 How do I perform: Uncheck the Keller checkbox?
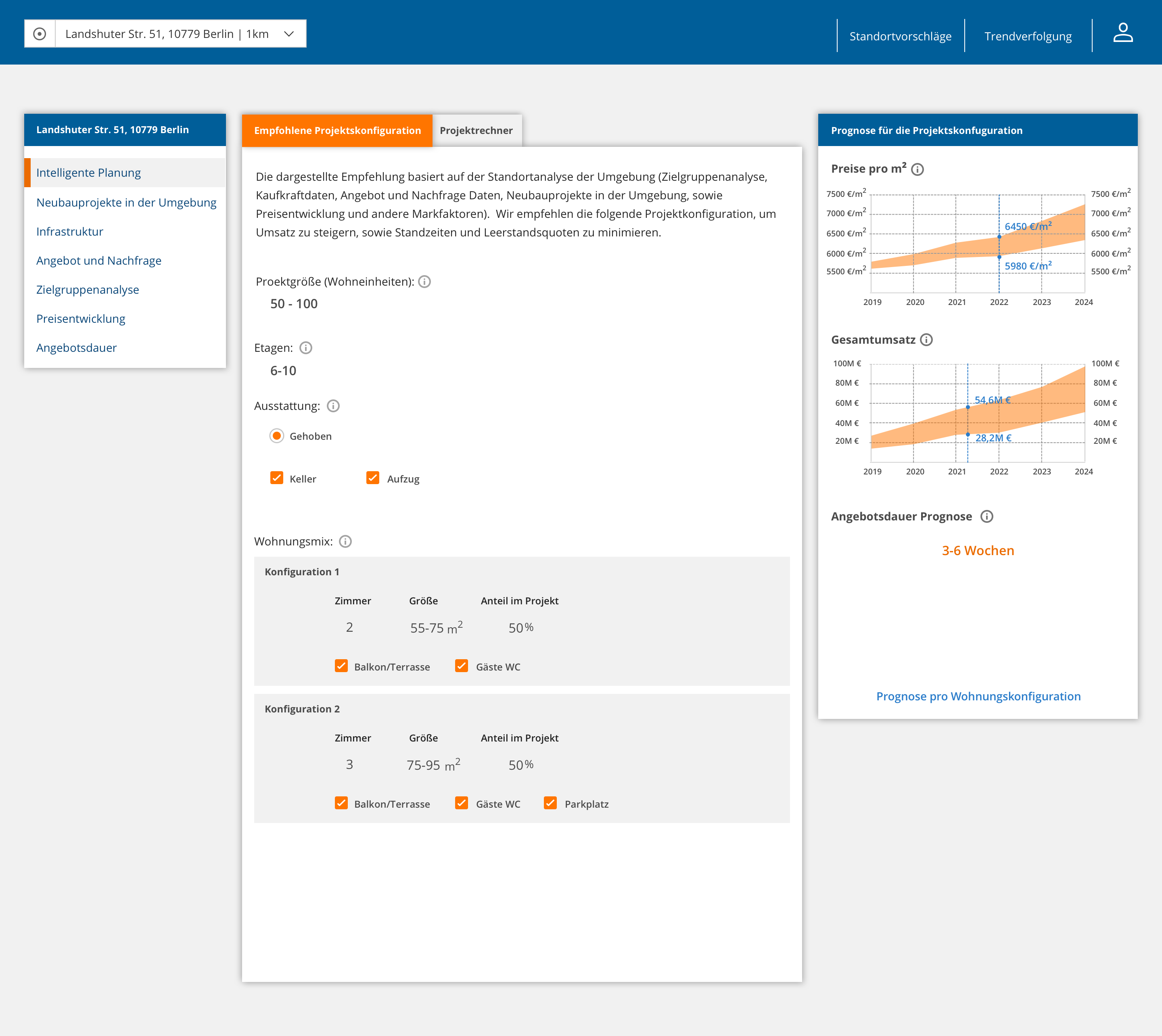pos(277,478)
